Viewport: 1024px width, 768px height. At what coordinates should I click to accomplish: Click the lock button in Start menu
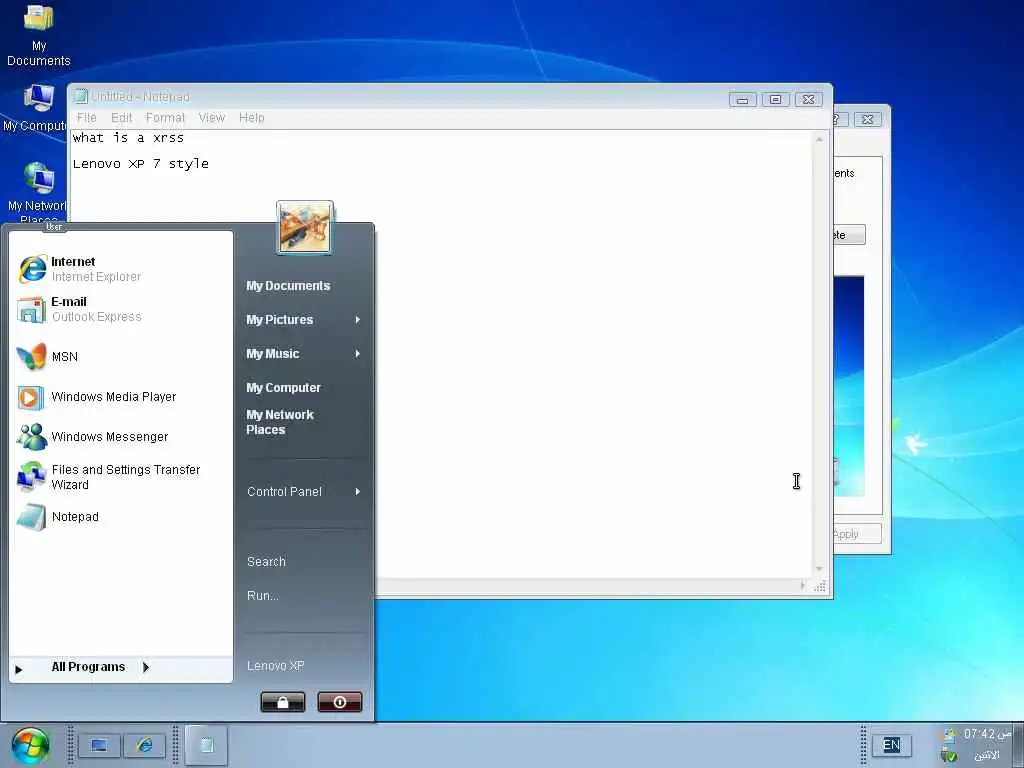(283, 702)
